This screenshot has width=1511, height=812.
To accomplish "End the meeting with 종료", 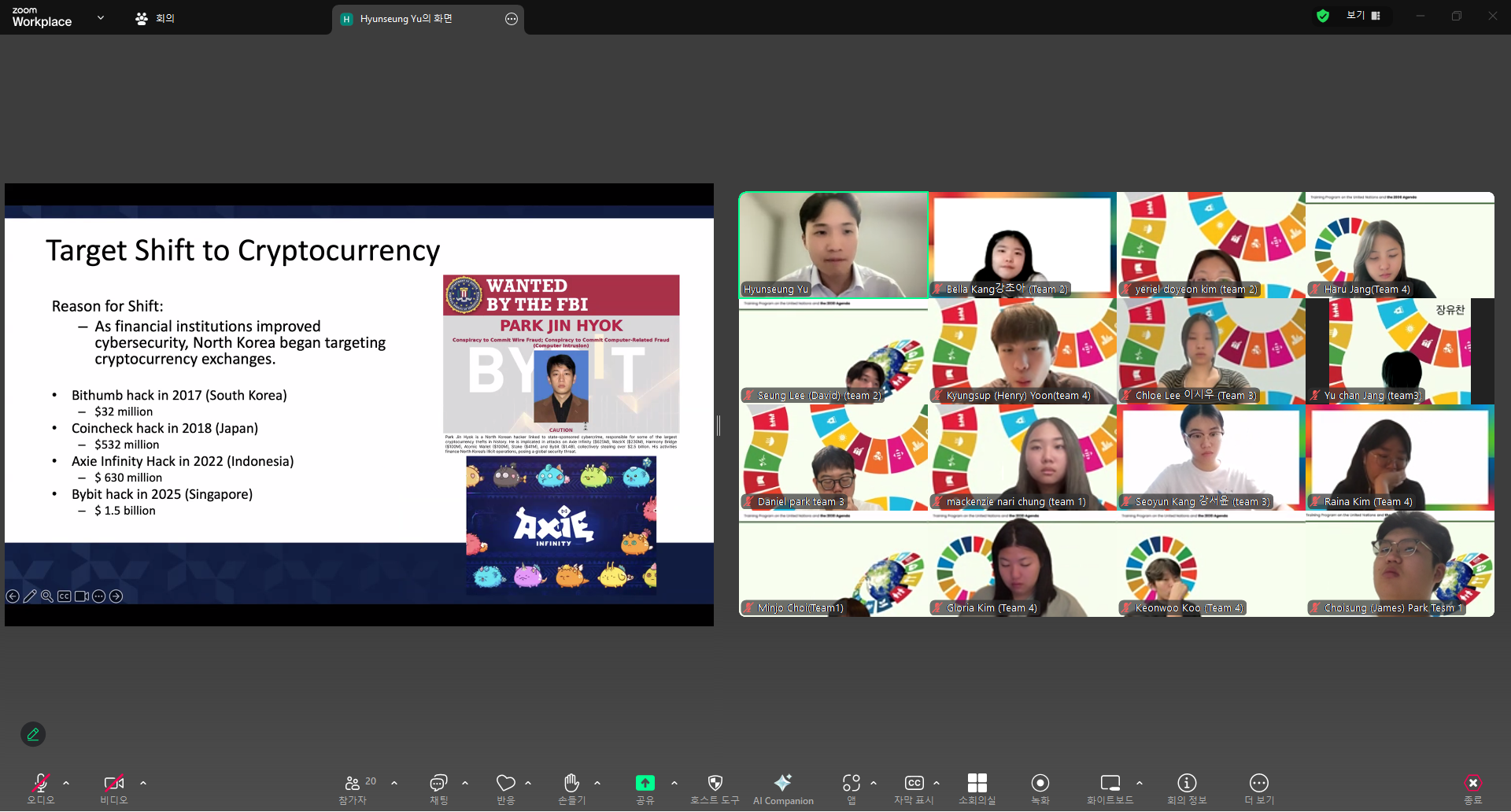I will [1473, 789].
